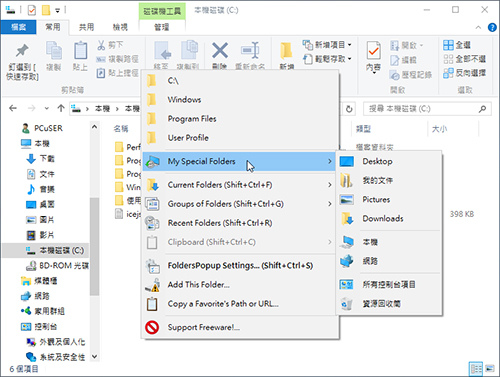The width and height of the screenshot is (500, 377).
Task: Click the refresh button beside address bar
Action: point(349,109)
